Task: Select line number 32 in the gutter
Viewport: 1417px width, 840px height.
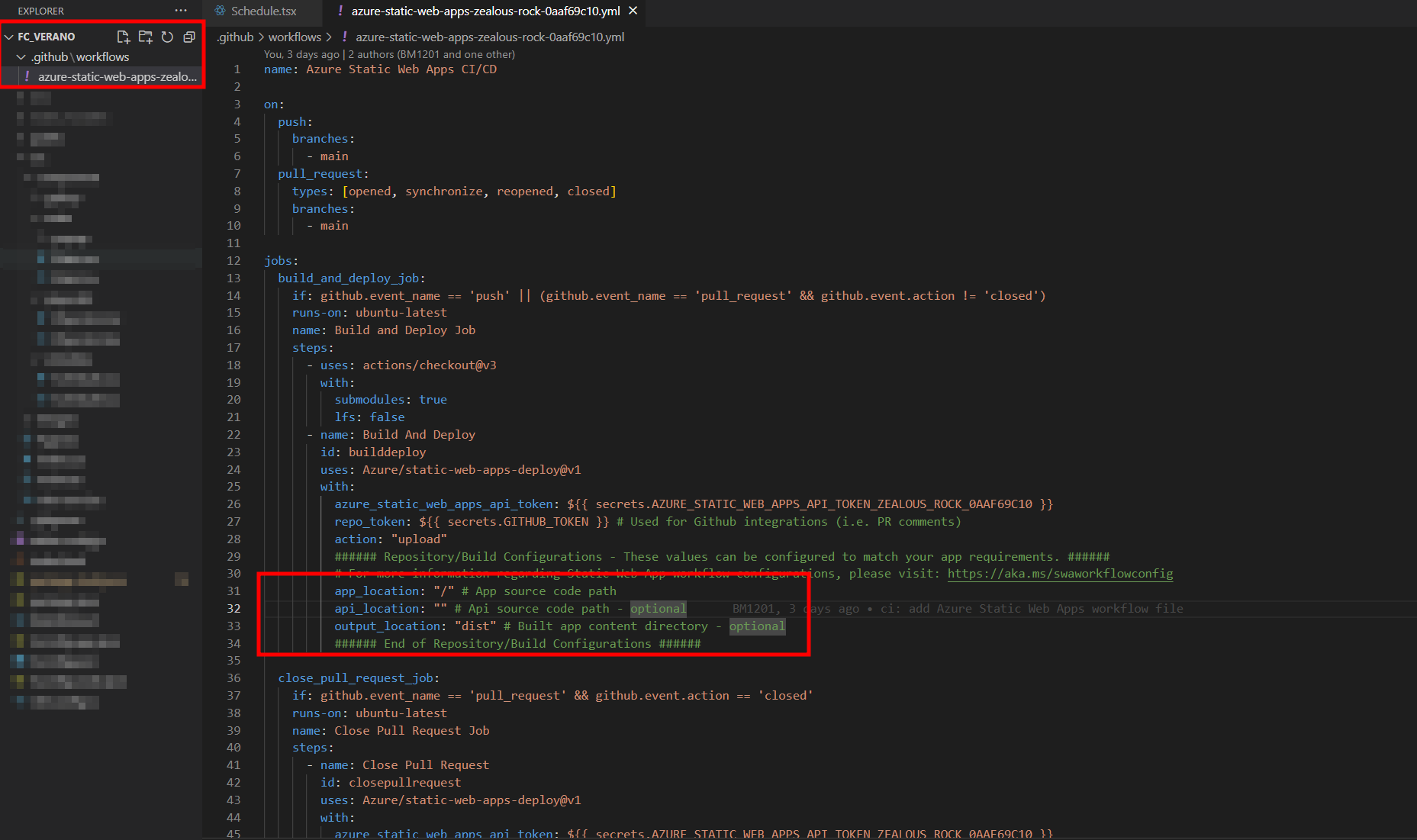Action: tap(233, 609)
